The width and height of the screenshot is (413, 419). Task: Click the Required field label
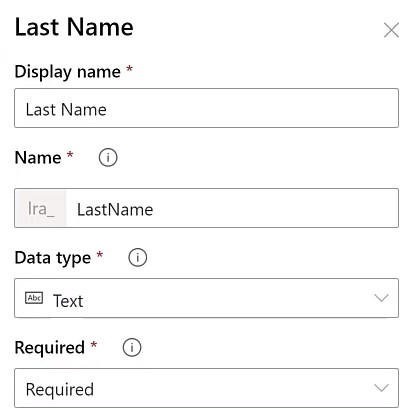point(50,348)
